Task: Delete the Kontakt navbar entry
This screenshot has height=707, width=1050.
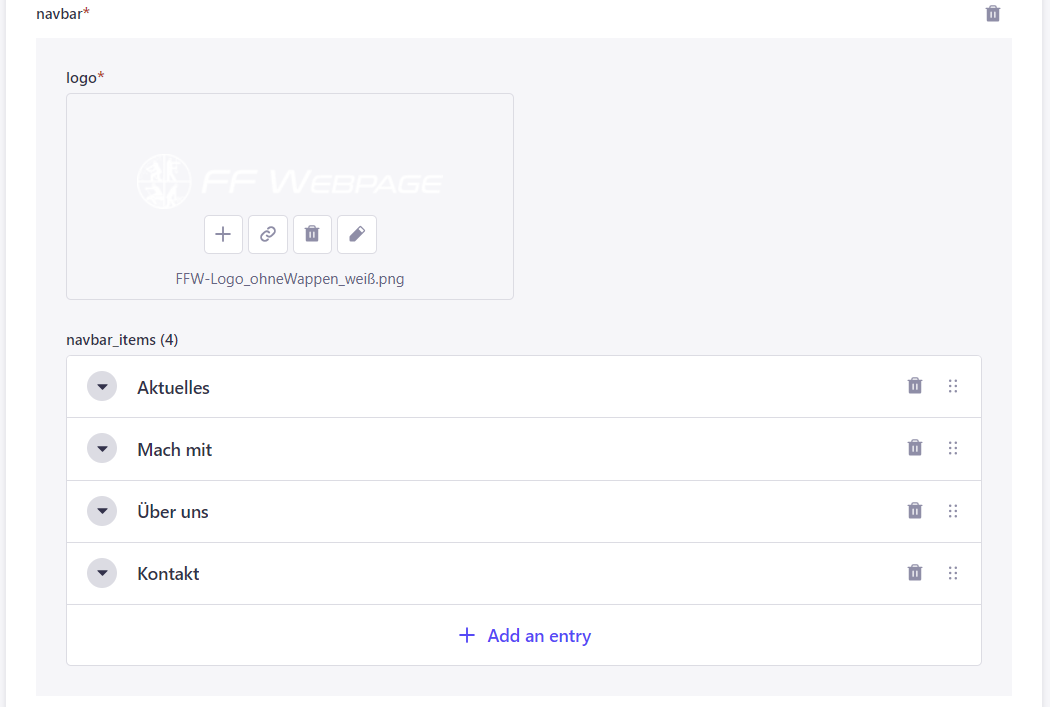Action: 915,573
